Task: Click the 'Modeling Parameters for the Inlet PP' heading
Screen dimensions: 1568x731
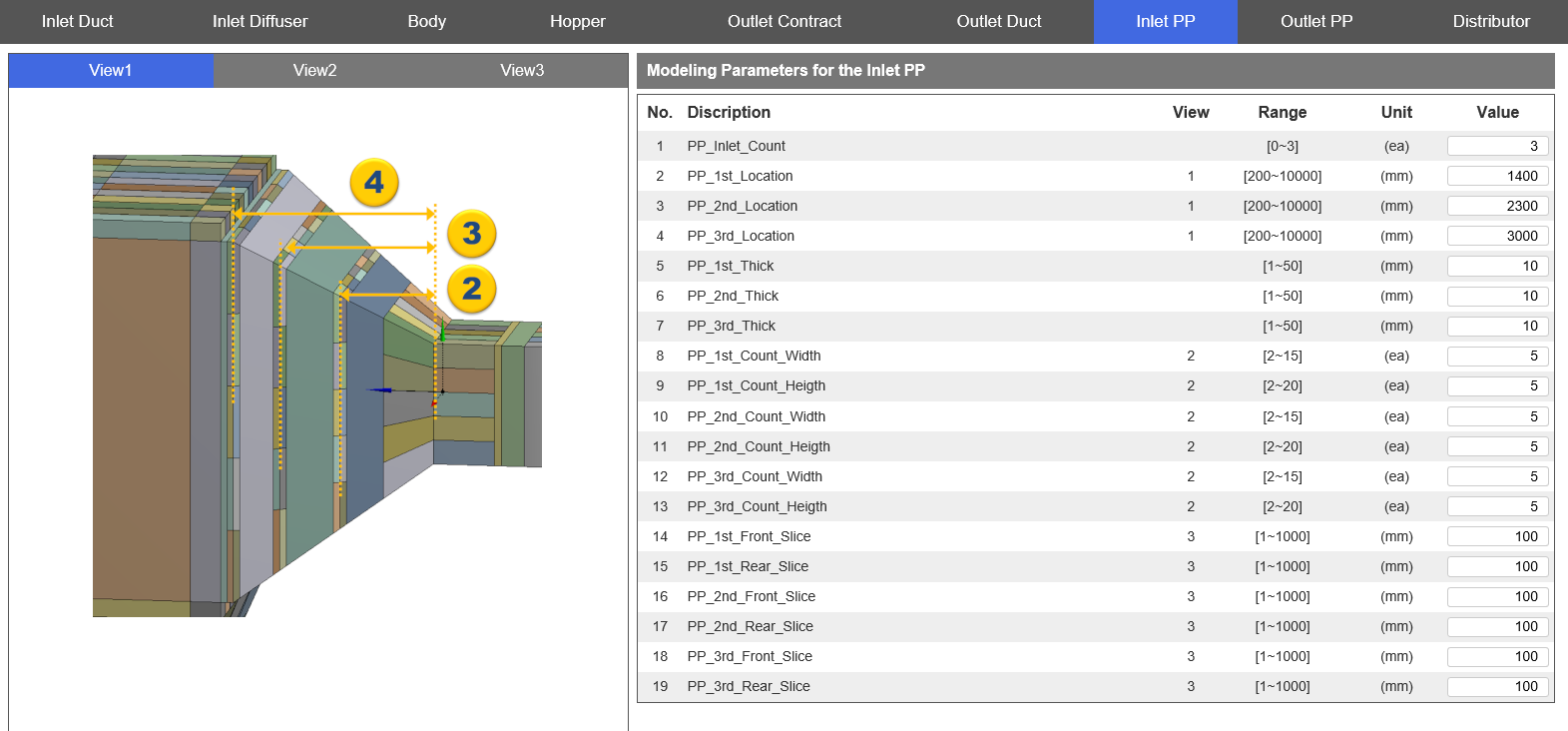Action: (x=785, y=70)
